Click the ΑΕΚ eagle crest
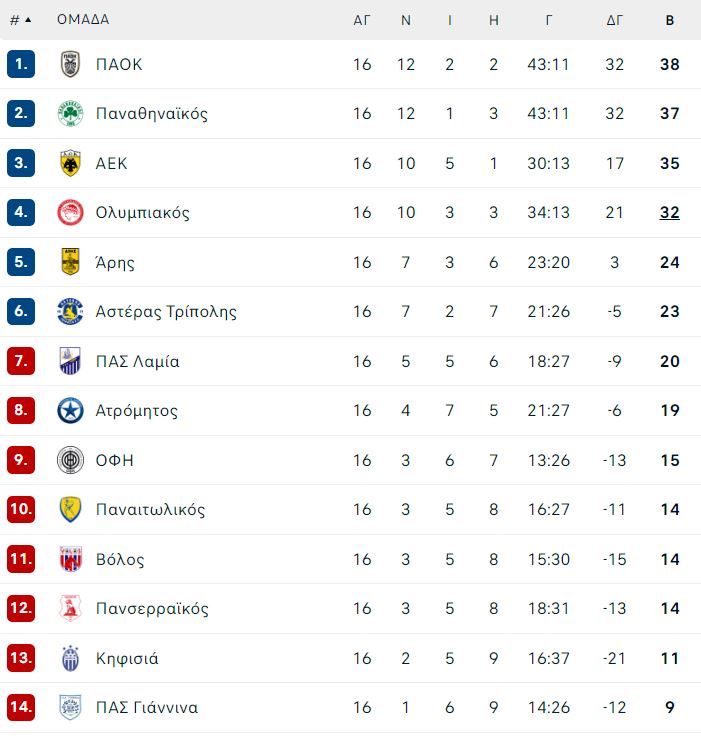 point(70,163)
